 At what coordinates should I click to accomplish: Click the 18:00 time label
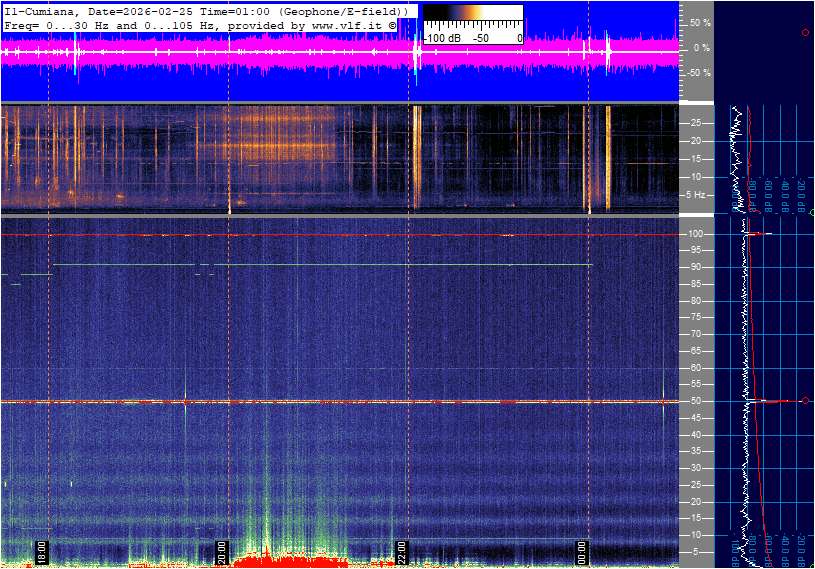pyautogui.click(x=42, y=552)
